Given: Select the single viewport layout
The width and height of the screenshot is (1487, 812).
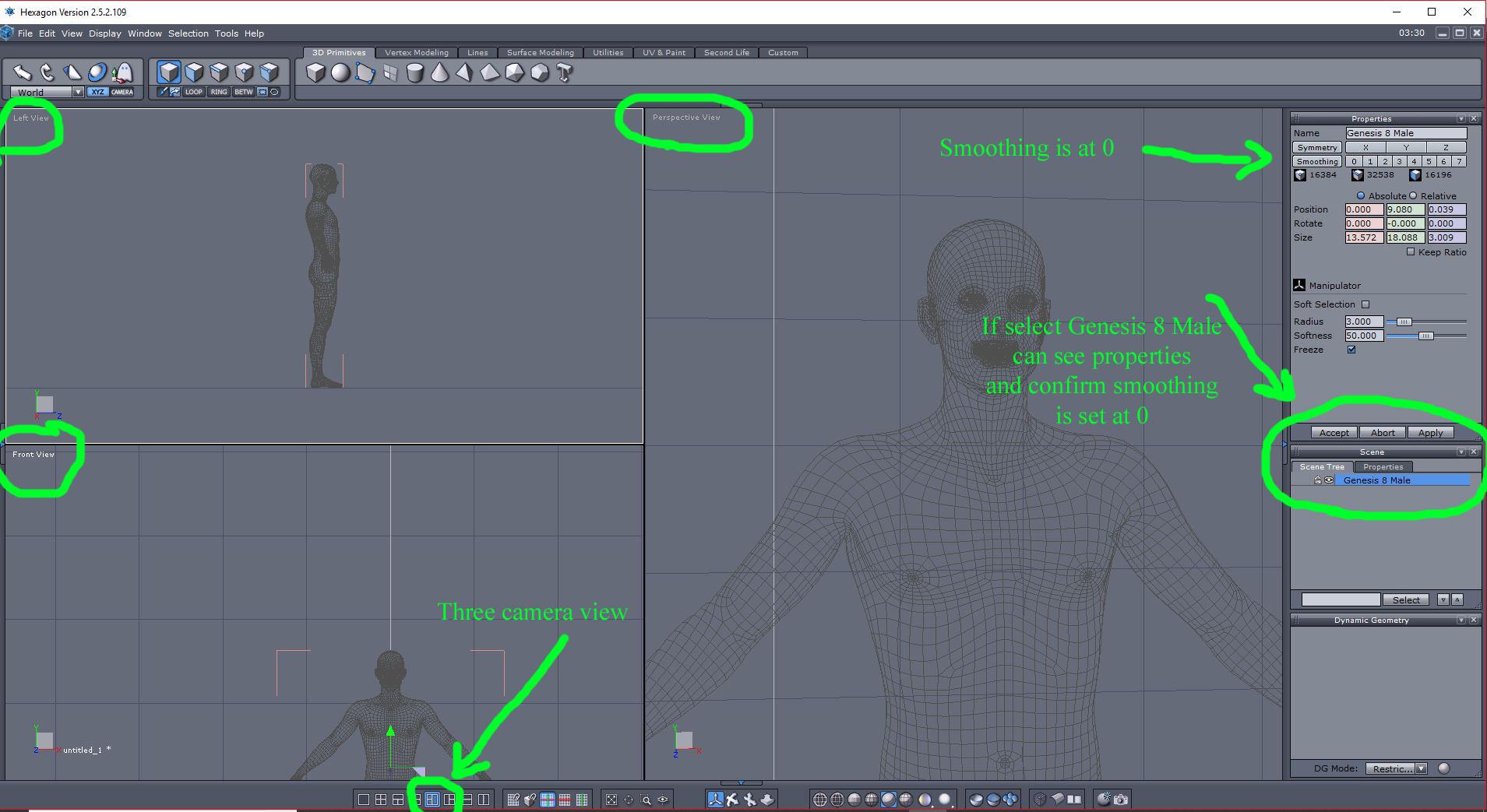Looking at the screenshot, I should [364, 800].
